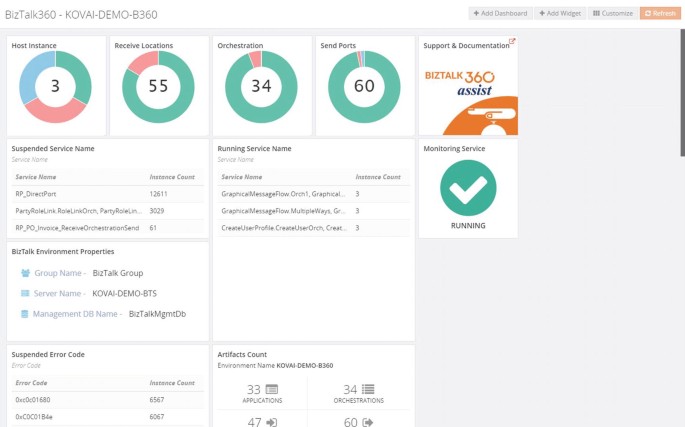685x427 pixels.
Task: Click the Receive Locations count 55
Action: click(x=158, y=86)
